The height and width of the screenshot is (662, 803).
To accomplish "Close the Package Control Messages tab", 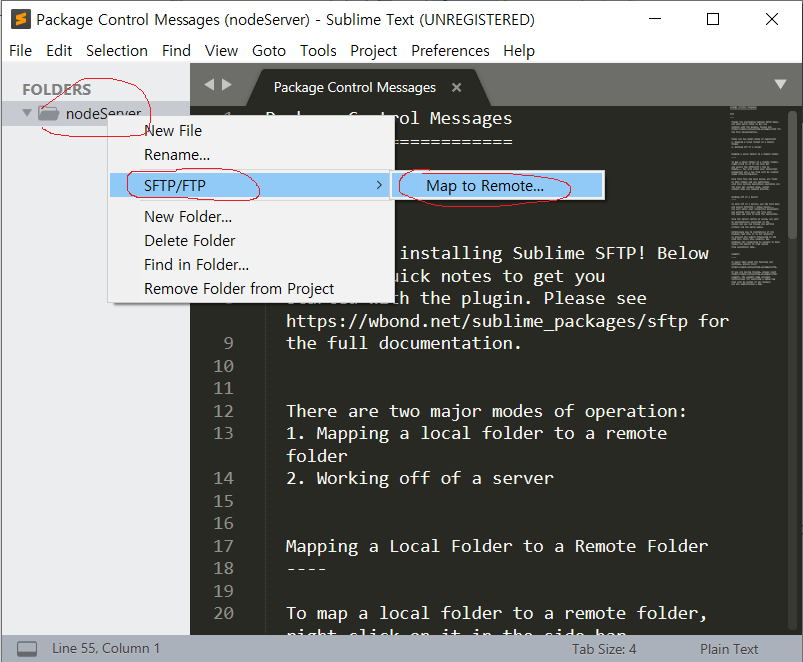I will 456,88.
